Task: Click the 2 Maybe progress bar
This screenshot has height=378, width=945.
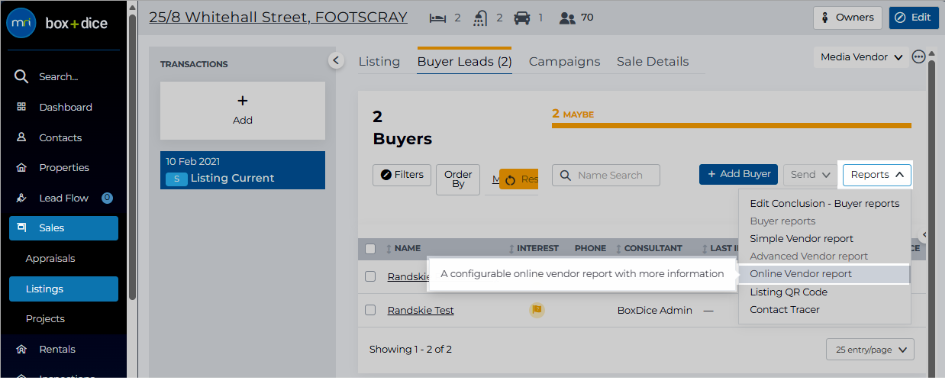Action: click(x=732, y=125)
